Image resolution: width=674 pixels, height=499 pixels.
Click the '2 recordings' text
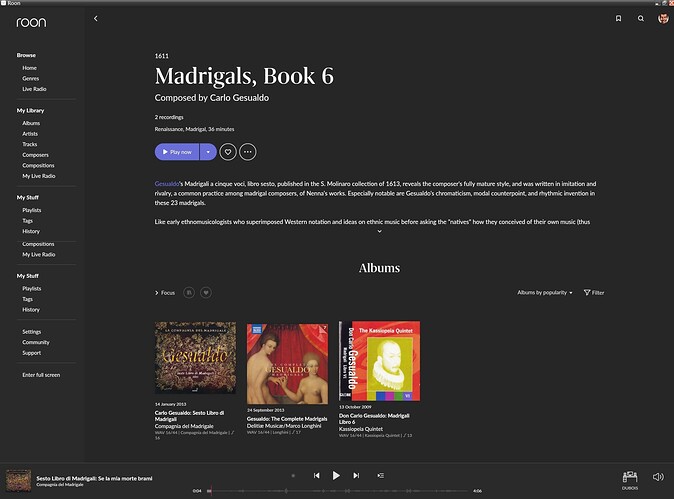tap(169, 117)
